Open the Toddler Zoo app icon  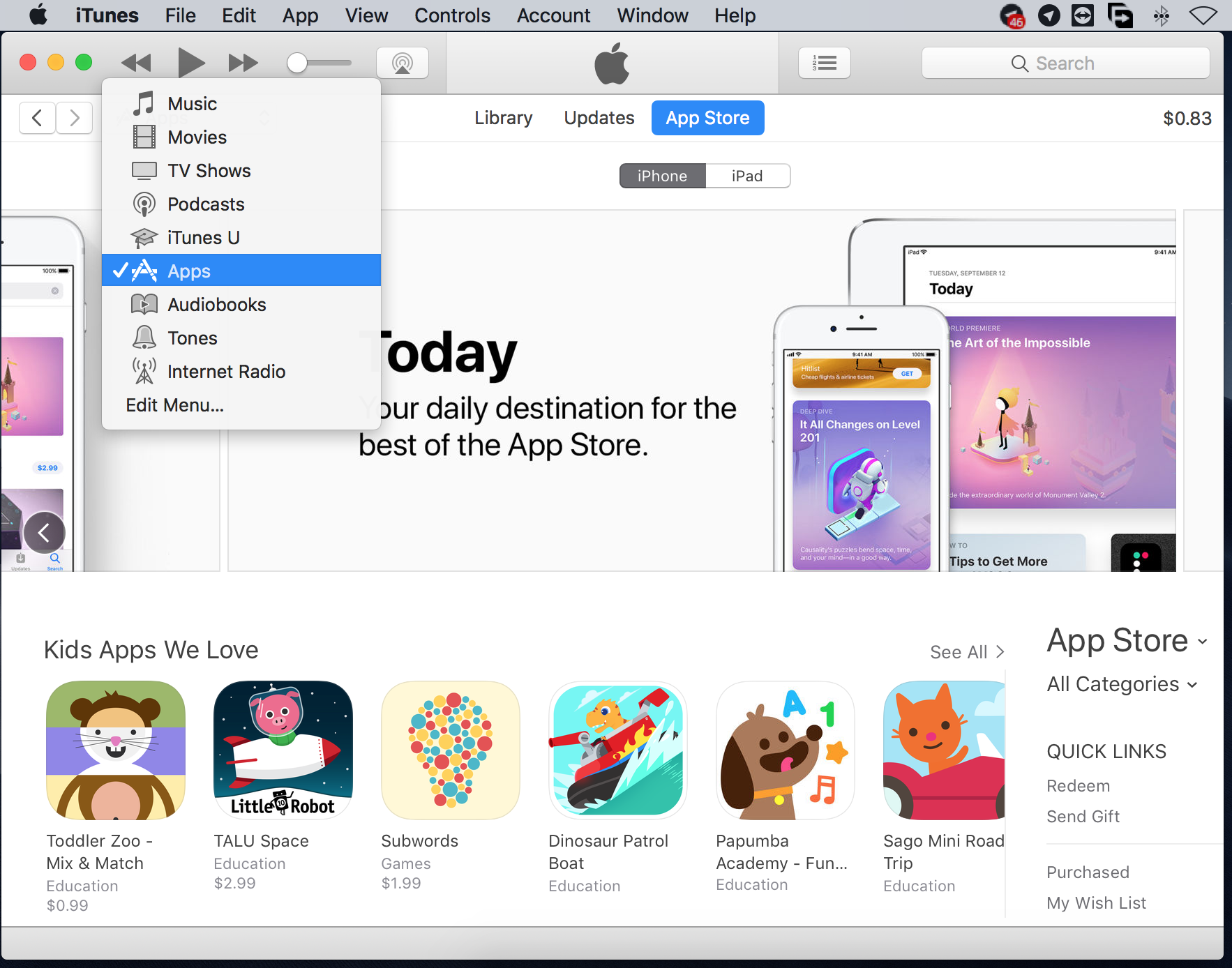point(116,750)
